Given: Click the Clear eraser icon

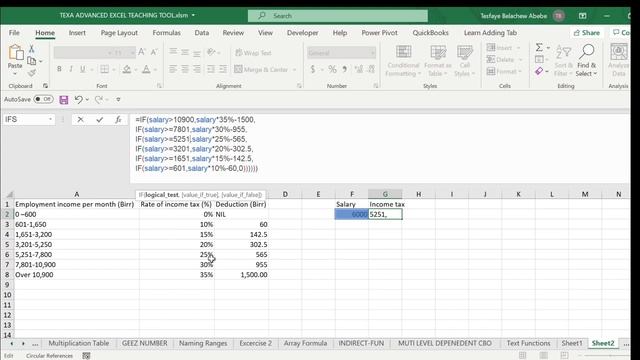Looking at the screenshot, I should pos(539,71).
